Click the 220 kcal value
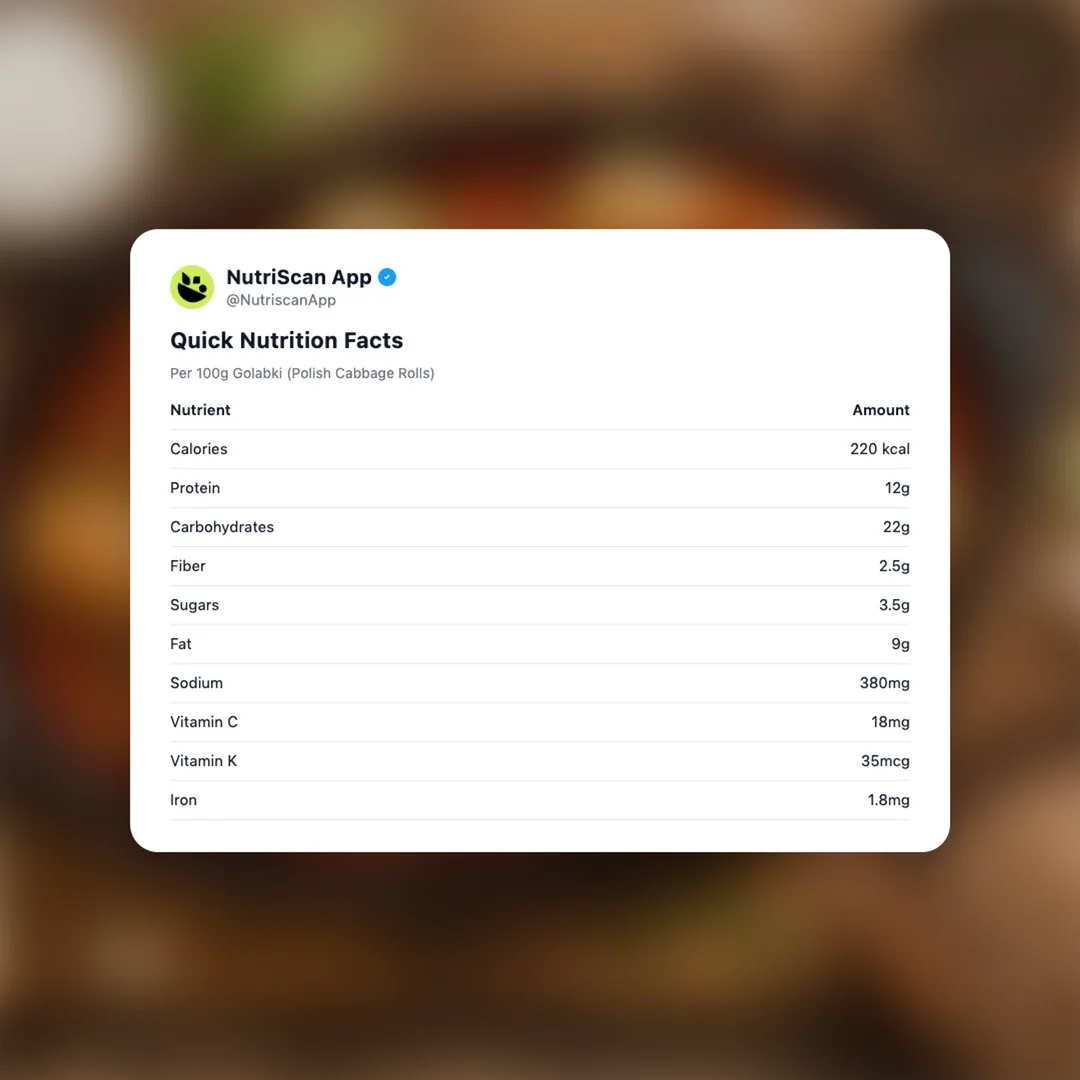This screenshot has width=1080, height=1080. pos(880,449)
